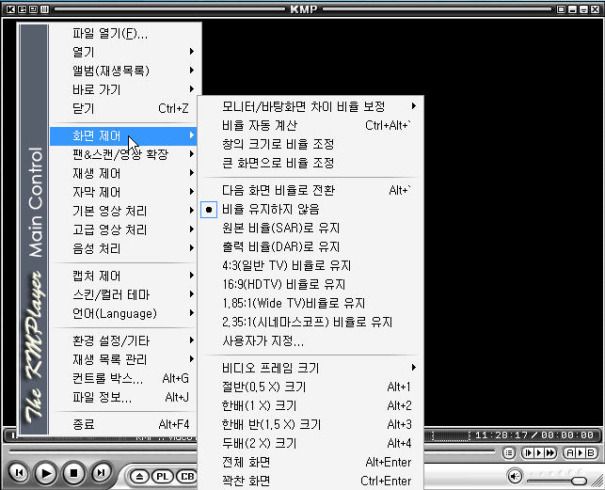The image size is (605, 490).
Task: Expand the 고급 영상 처리 submenu
Action: [123, 230]
